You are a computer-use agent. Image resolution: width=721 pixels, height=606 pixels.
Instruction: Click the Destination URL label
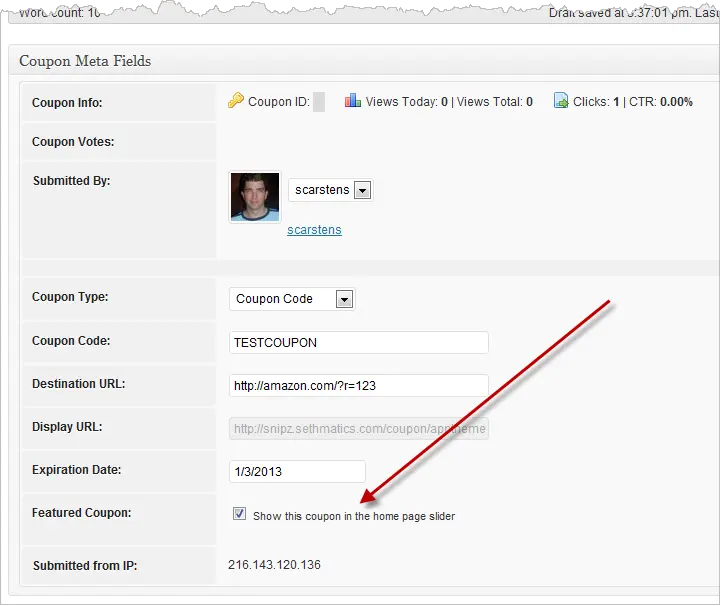(x=79, y=383)
